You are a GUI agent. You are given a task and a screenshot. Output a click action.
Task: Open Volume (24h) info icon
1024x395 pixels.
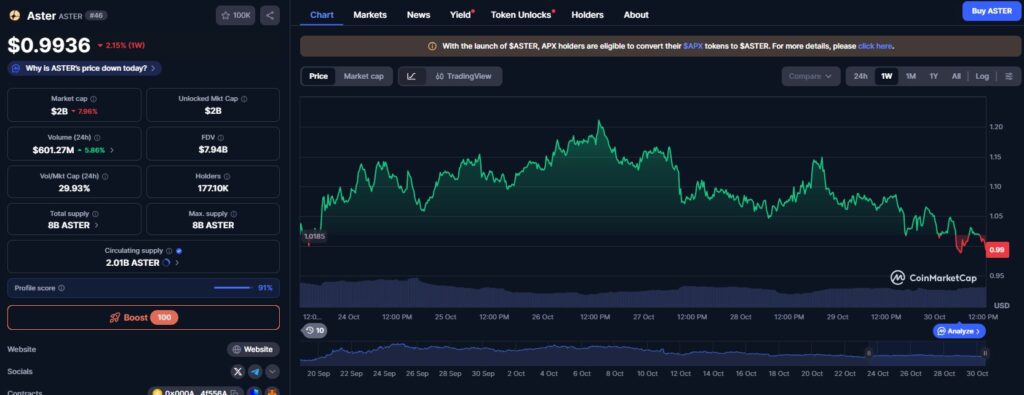click(98, 138)
